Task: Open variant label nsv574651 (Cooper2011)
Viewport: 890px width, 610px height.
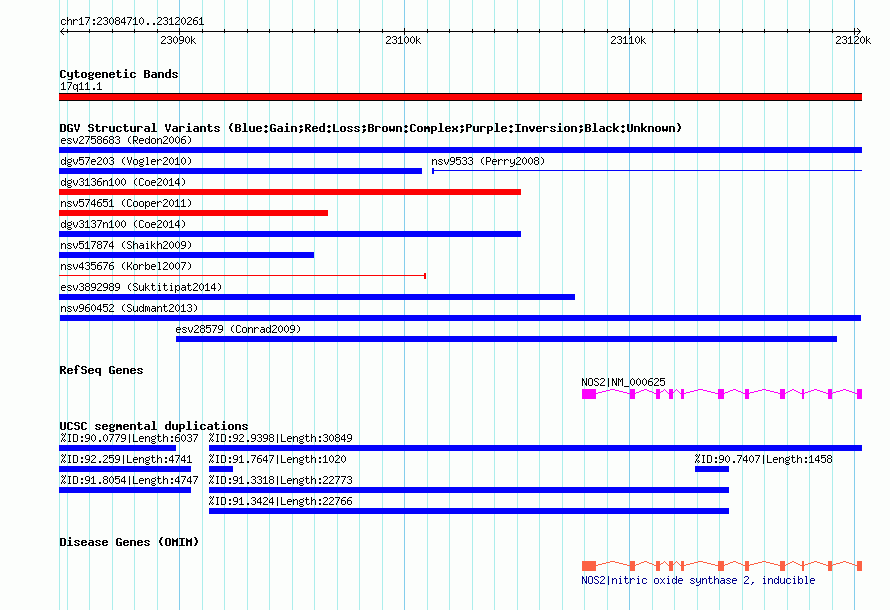Action: coord(126,203)
